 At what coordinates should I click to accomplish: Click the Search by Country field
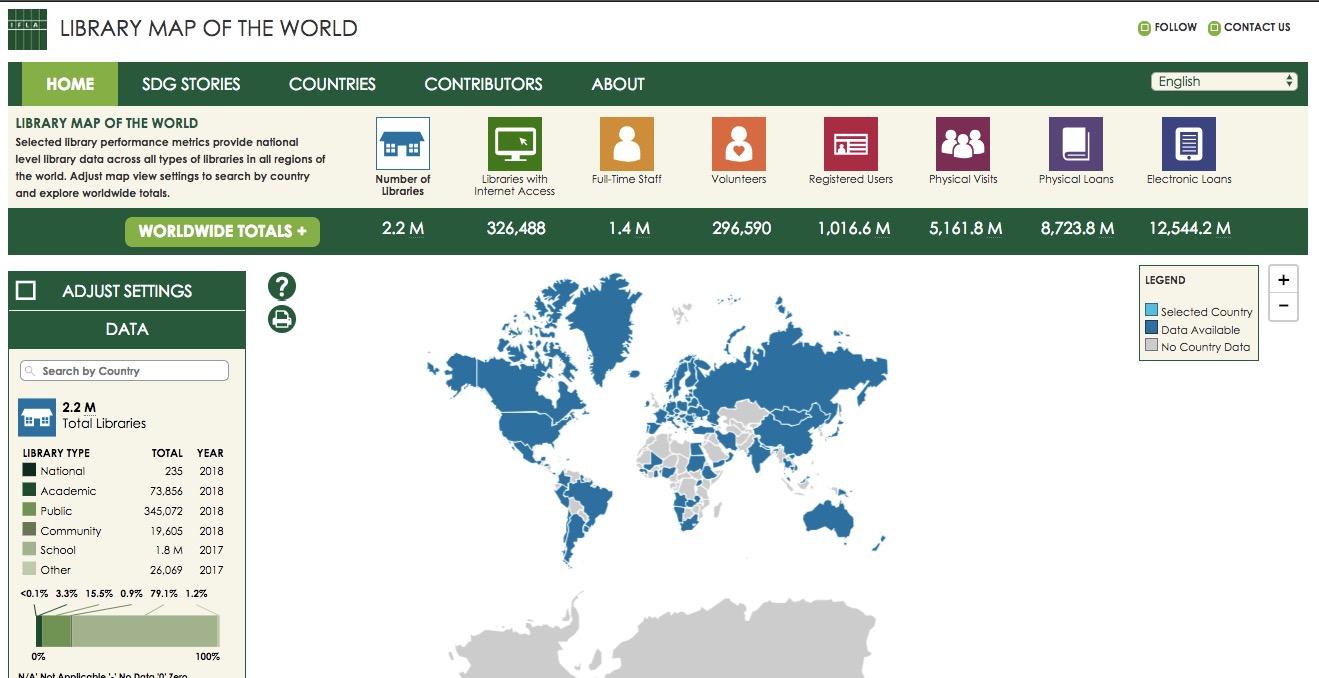coord(123,370)
